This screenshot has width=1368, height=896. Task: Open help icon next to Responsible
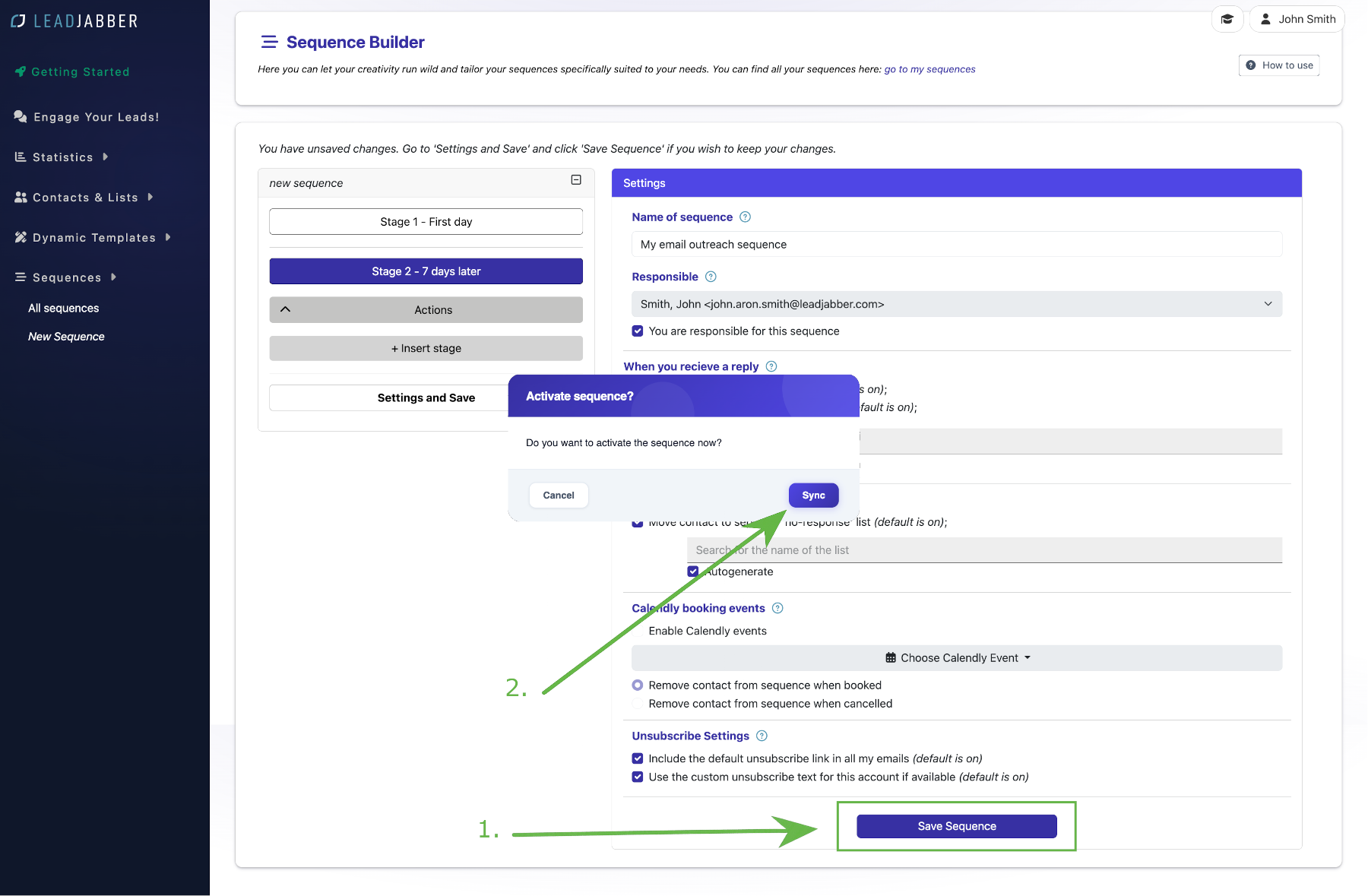(x=711, y=277)
